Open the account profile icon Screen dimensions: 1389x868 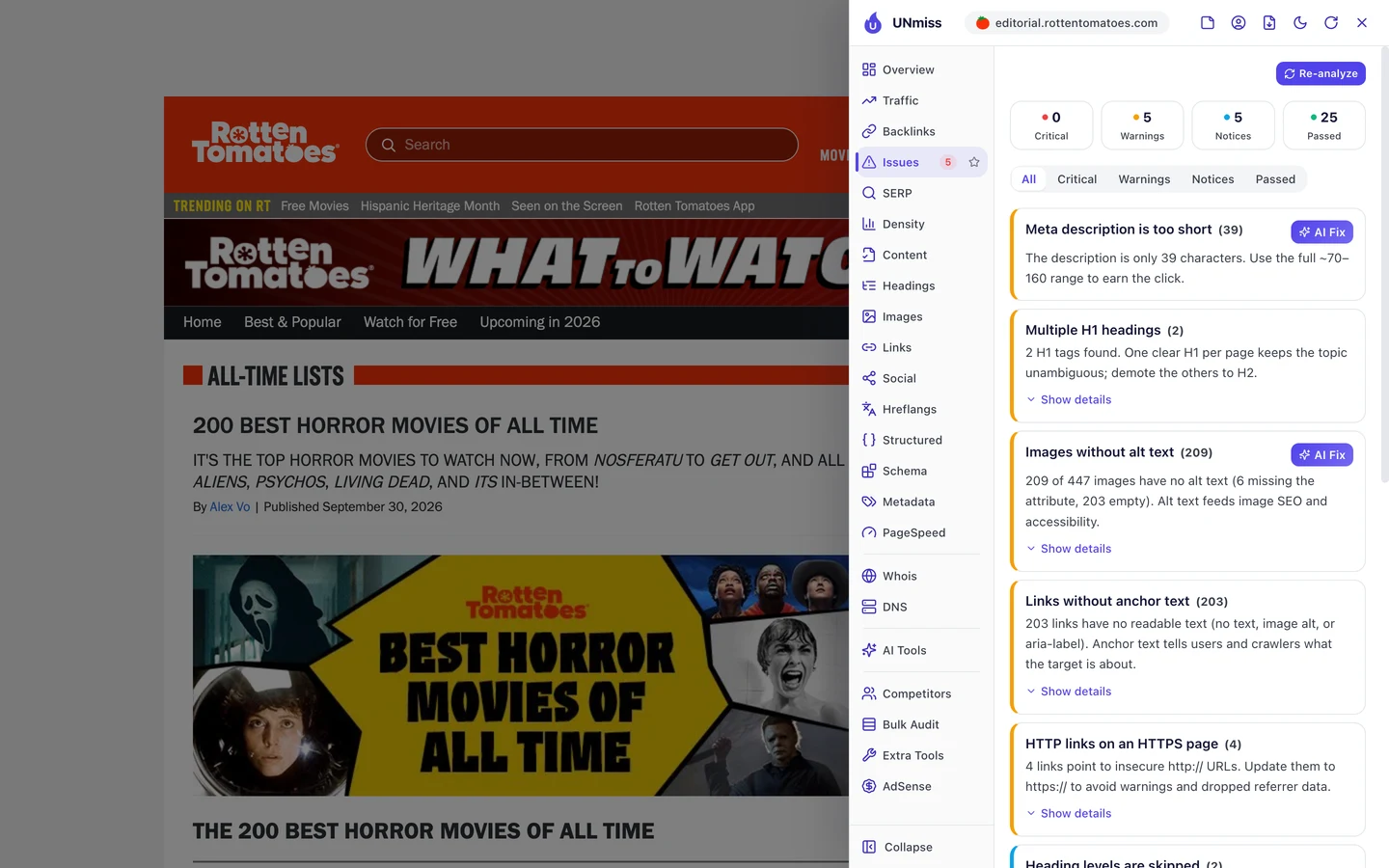tap(1239, 23)
